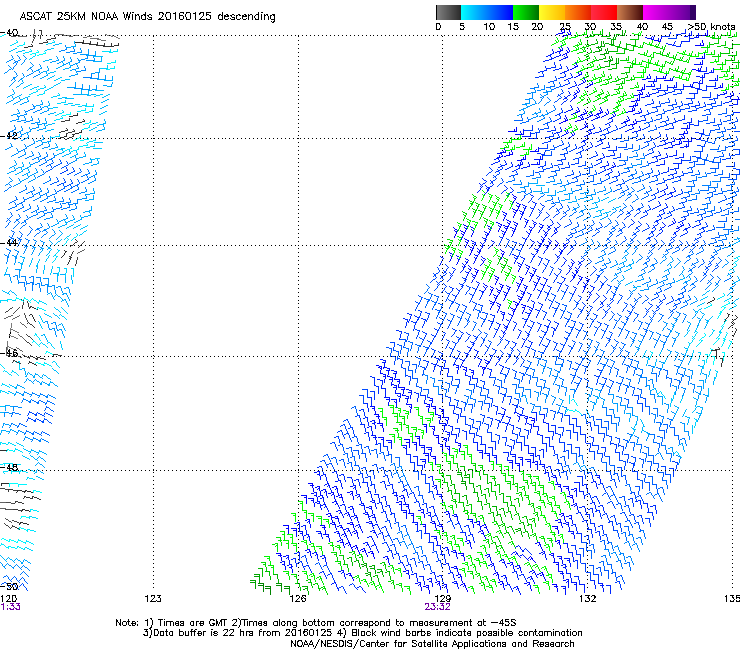The width and height of the screenshot is (740, 650).
Task: Click the longitude label '132'
Action: tap(587, 599)
